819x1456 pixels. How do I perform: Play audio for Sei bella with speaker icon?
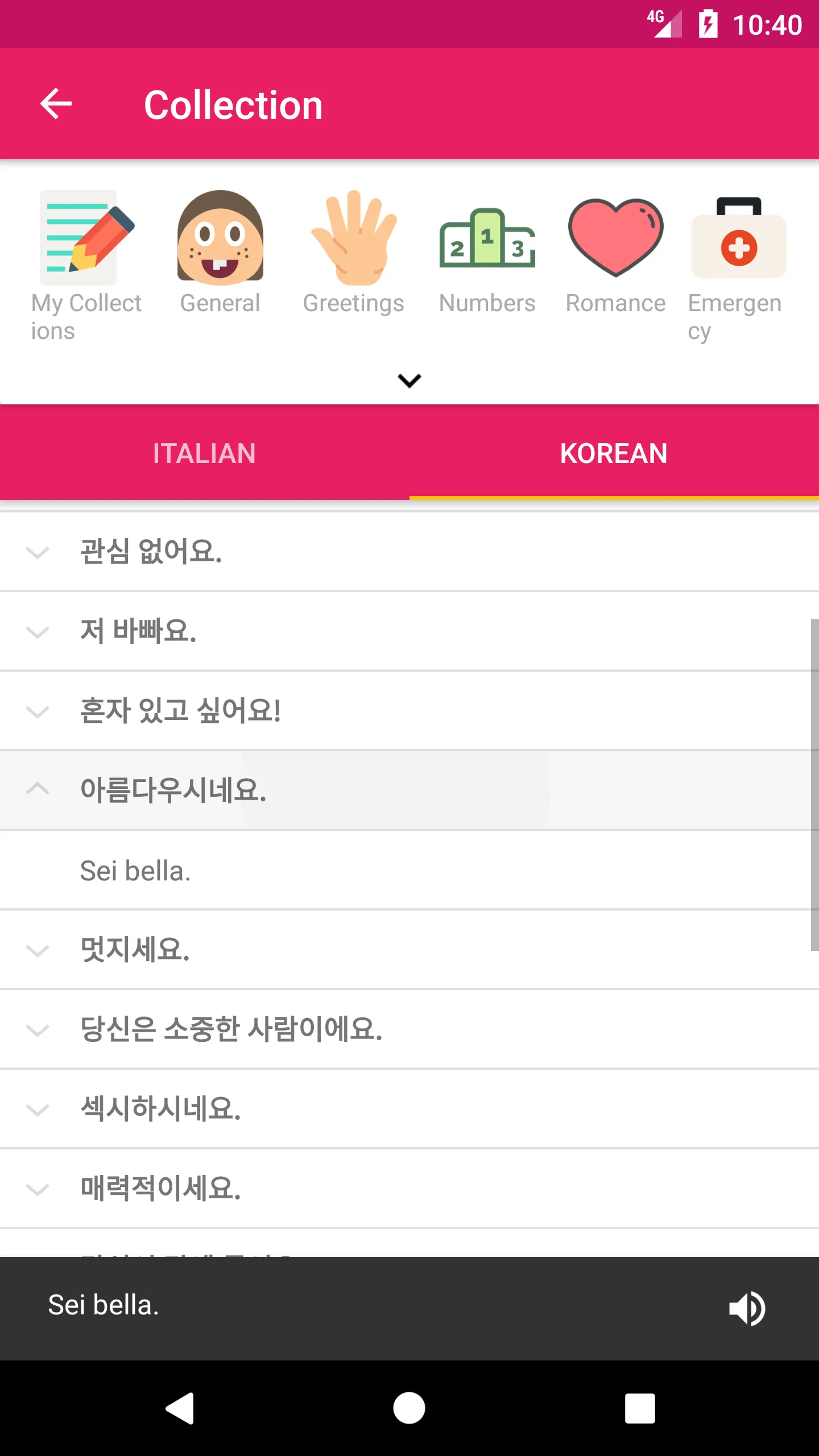coord(747,1308)
